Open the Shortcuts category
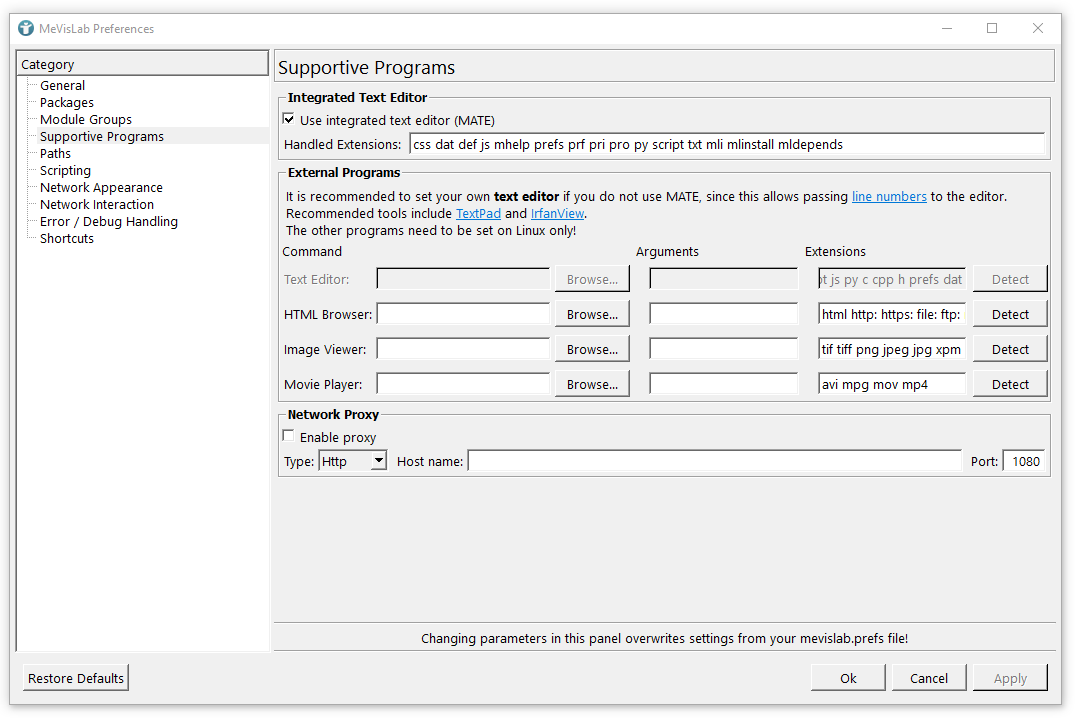This screenshot has width=1084, height=724. click(67, 239)
